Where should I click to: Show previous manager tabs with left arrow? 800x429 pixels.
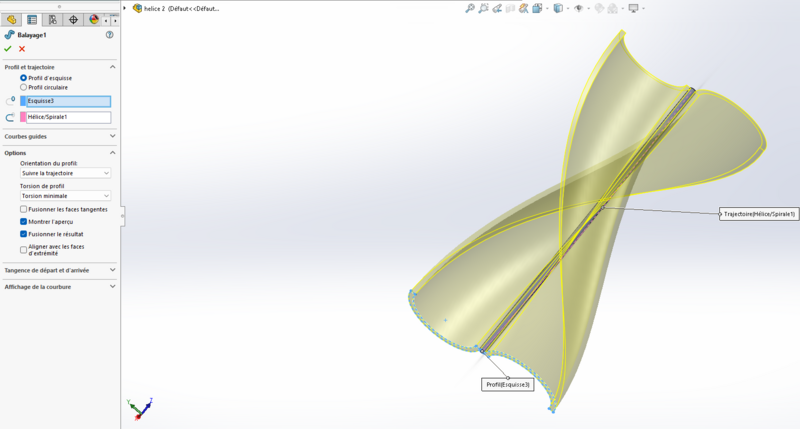[x=106, y=21]
